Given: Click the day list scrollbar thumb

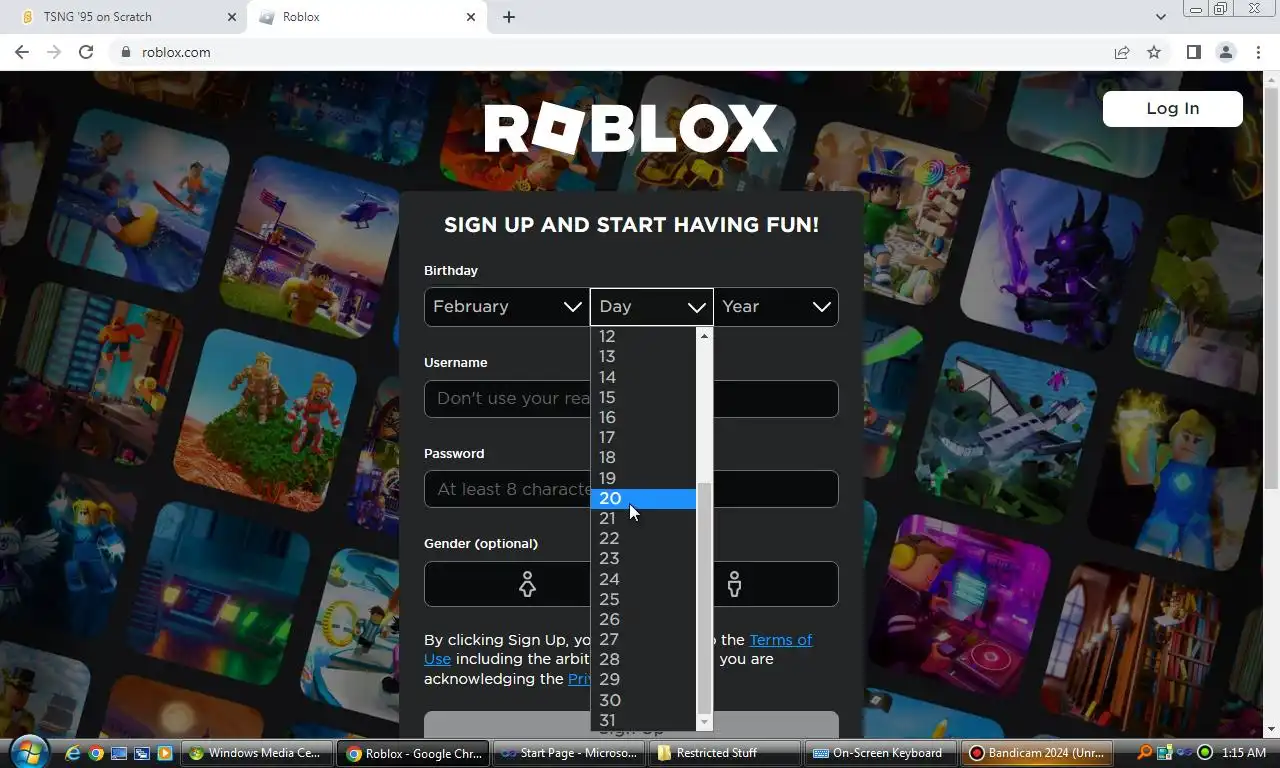Looking at the screenshot, I should tap(704, 597).
